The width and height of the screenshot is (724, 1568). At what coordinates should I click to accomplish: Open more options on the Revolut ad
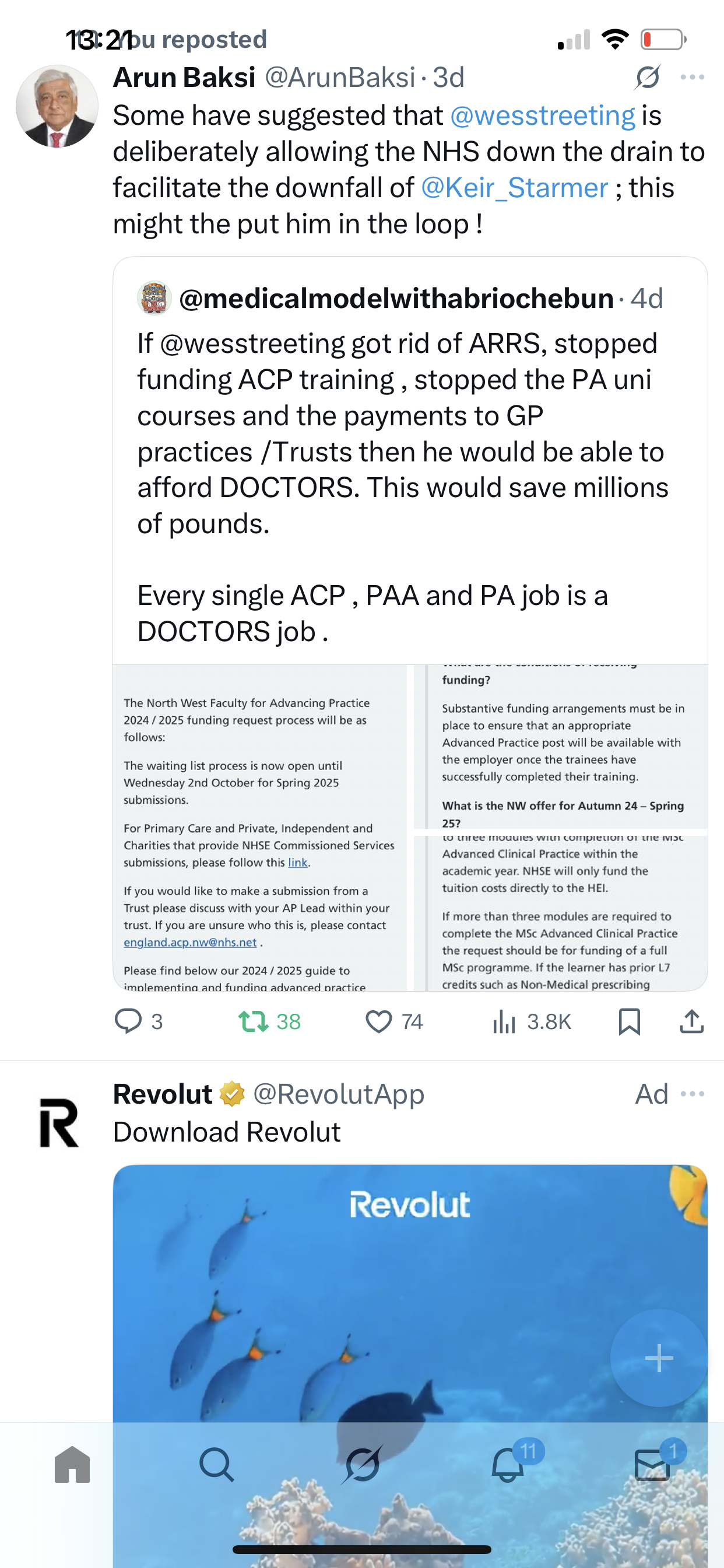693,1094
